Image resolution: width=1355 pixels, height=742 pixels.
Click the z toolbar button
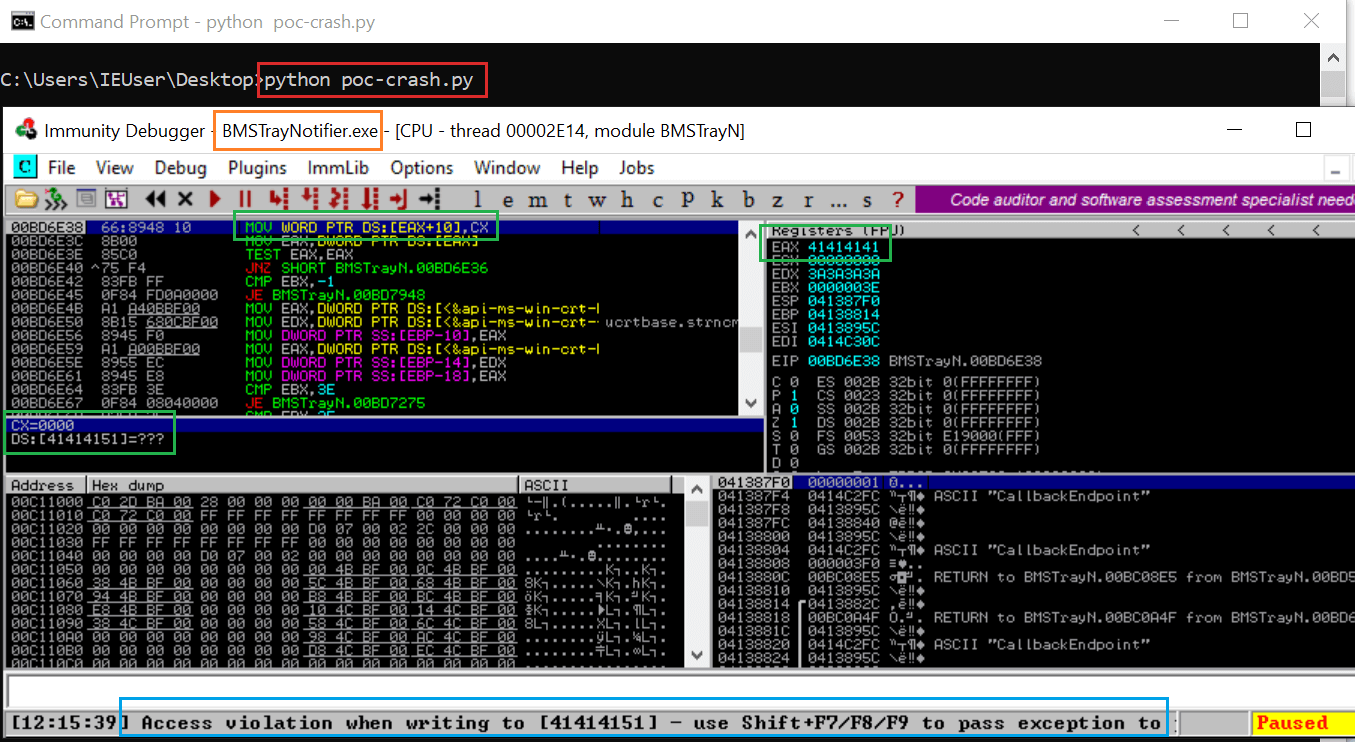click(x=778, y=200)
